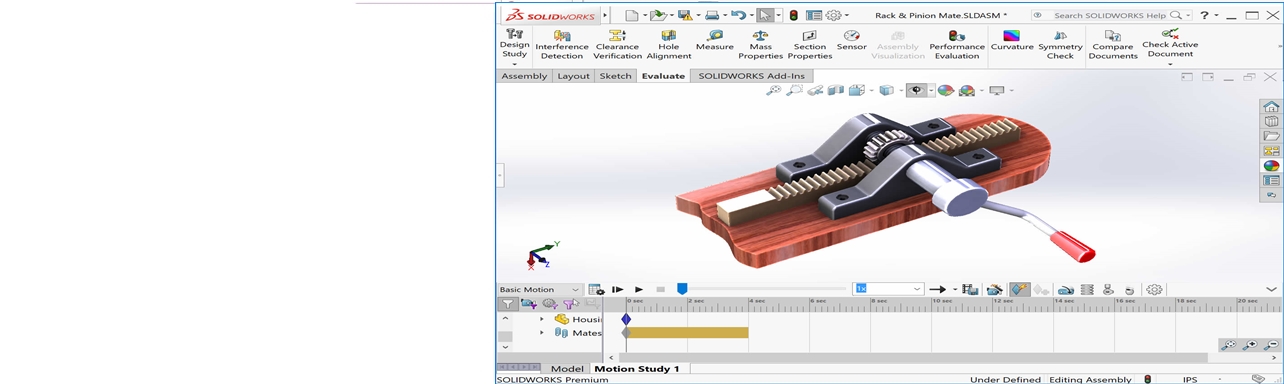Switch to the Assembly tab
This screenshot has height=384, width=1284.
pyautogui.click(x=524, y=76)
